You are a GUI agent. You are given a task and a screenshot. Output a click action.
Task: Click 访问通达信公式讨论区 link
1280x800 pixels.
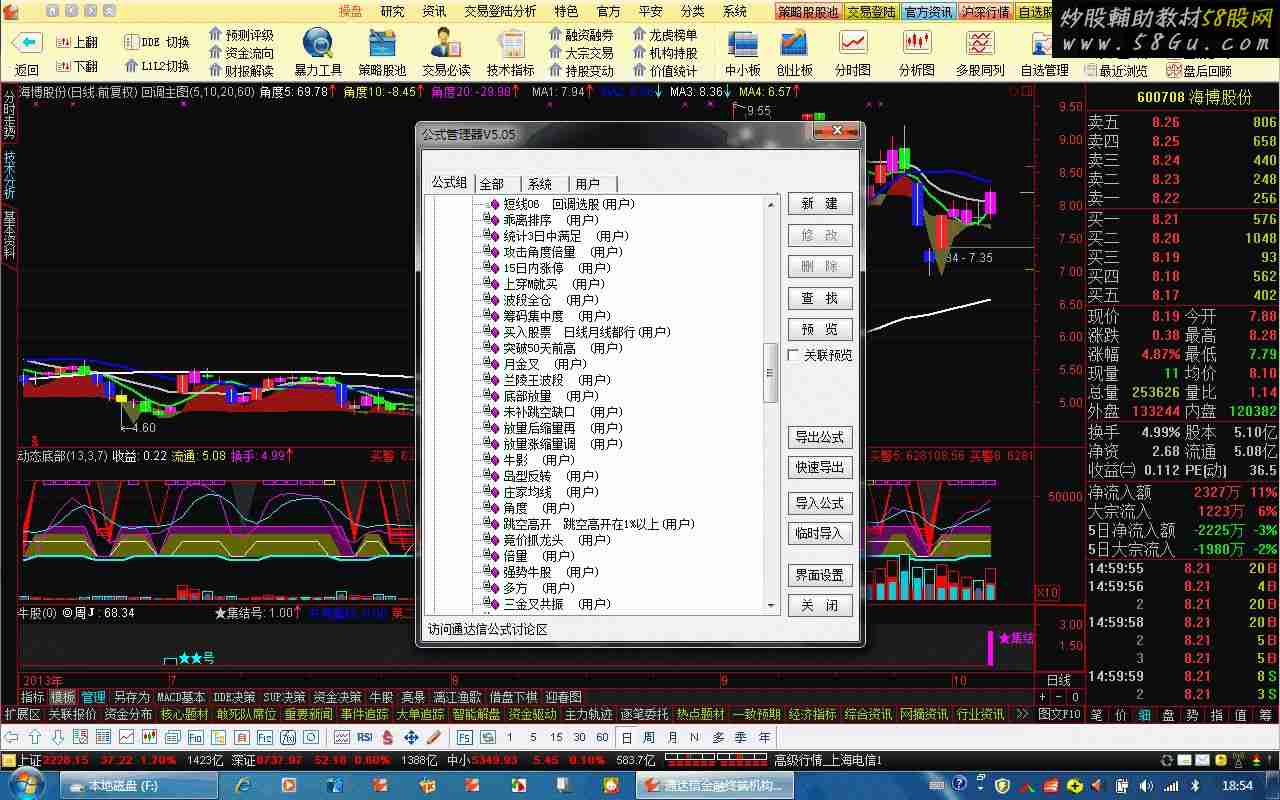point(488,629)
